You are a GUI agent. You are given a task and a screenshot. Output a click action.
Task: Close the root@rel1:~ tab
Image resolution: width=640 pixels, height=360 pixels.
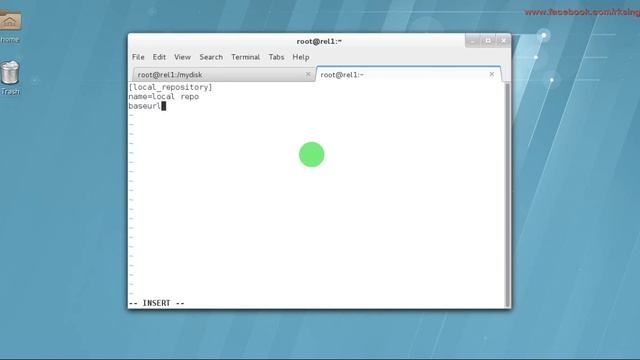tap(491, 74)
